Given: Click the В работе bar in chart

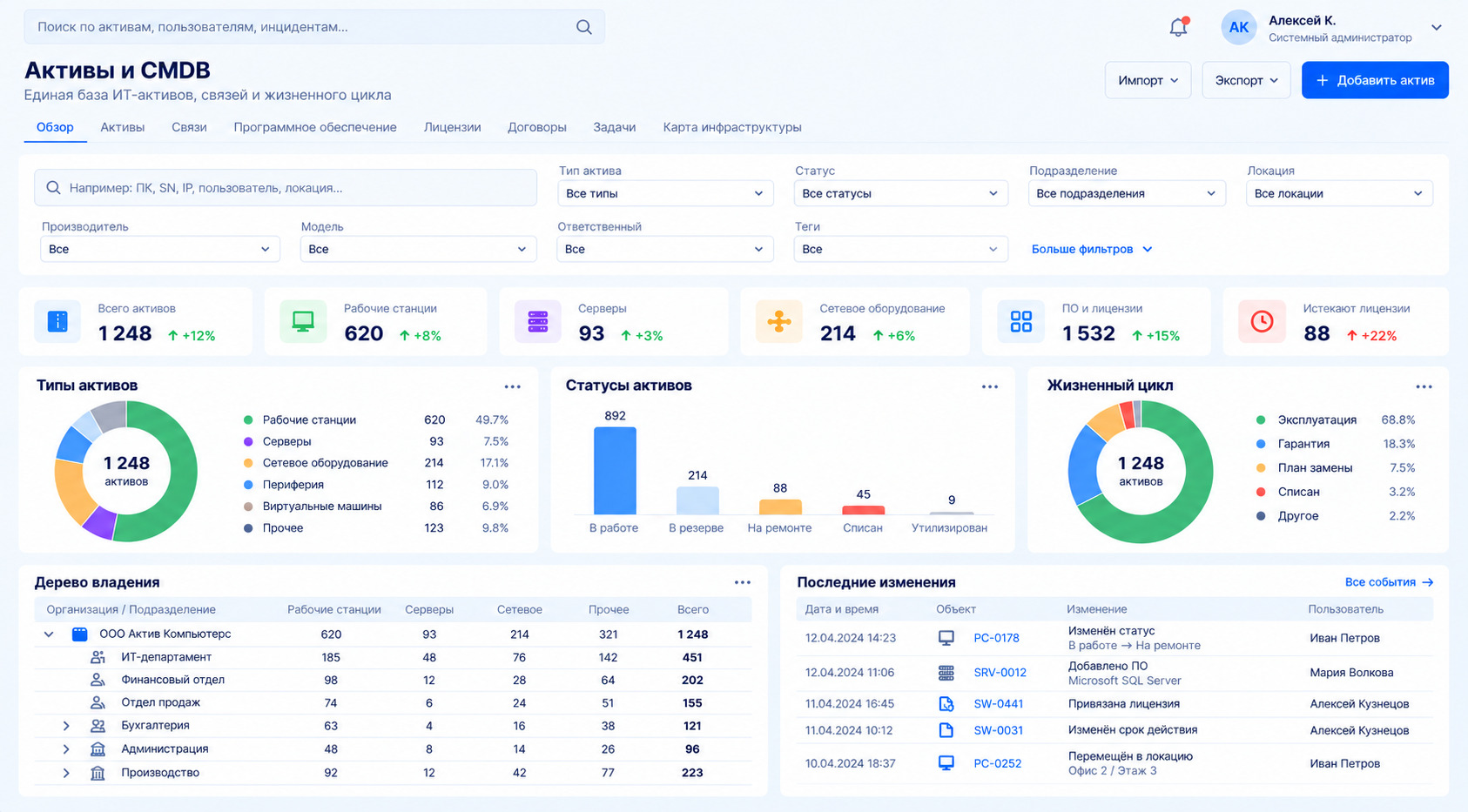Looking at the screenshot, I should pyautogui.click(x=615, y=471).
